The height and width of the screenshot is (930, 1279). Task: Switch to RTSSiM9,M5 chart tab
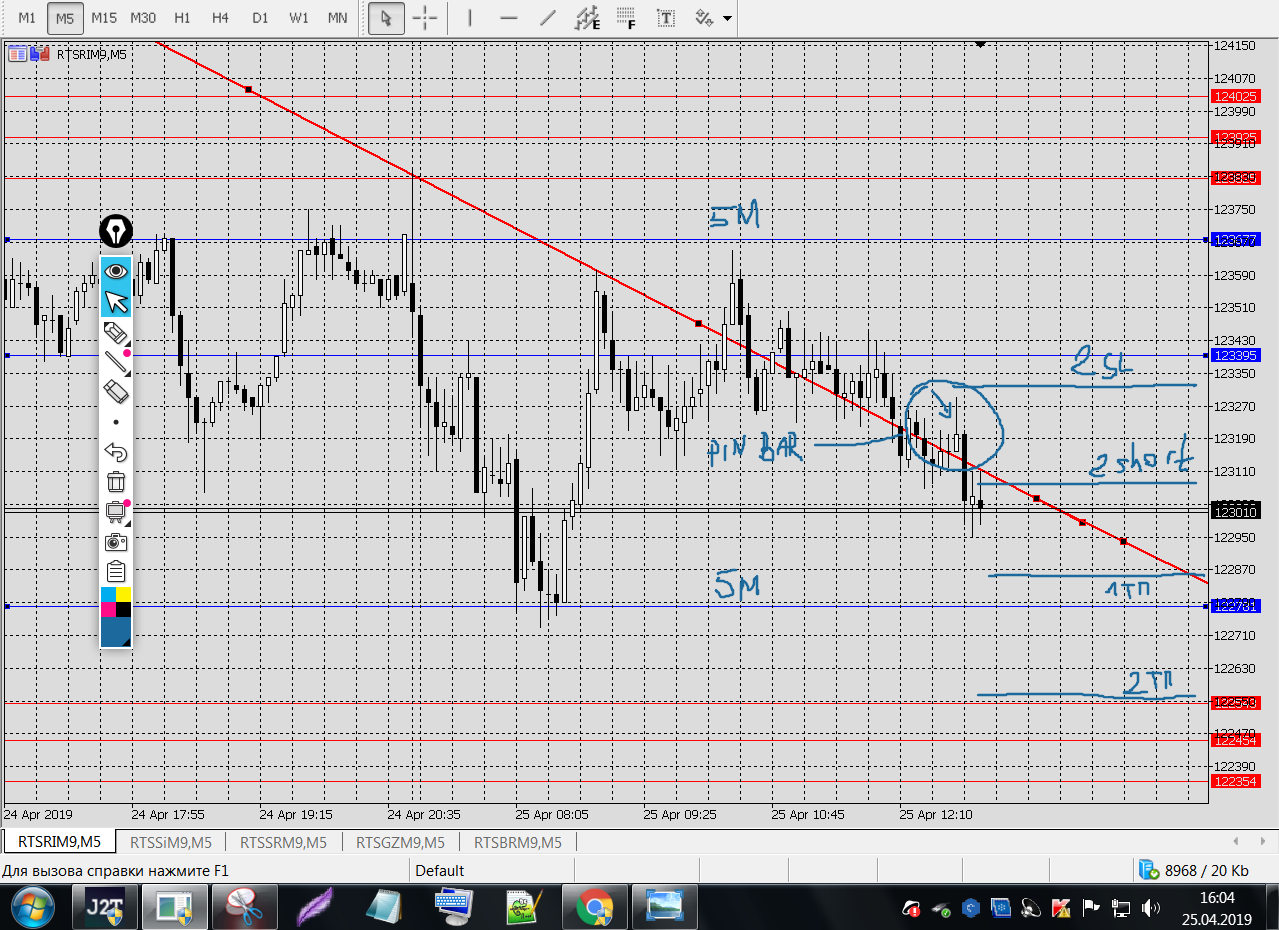tap(171, 842)
